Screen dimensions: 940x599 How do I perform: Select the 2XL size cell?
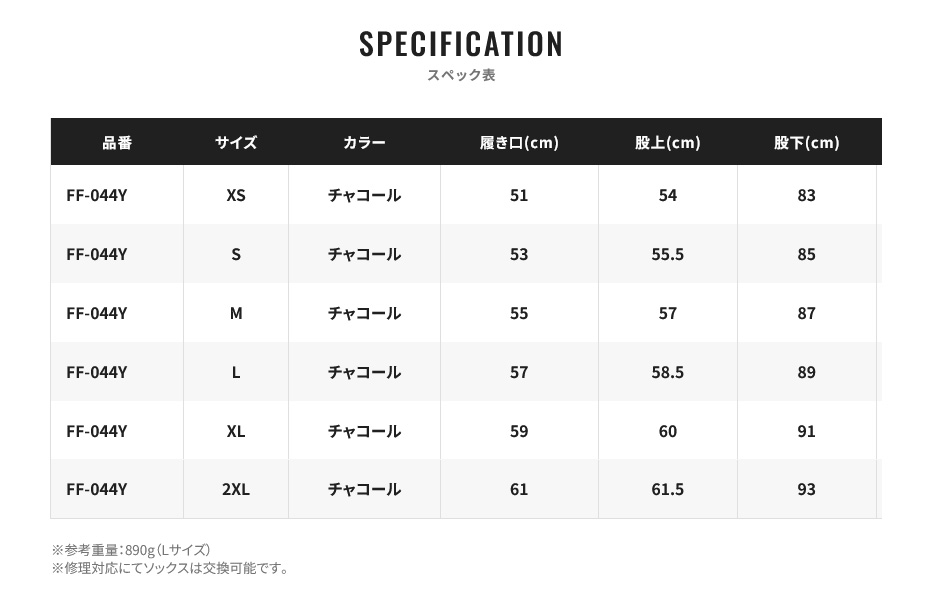pos(236,489)
